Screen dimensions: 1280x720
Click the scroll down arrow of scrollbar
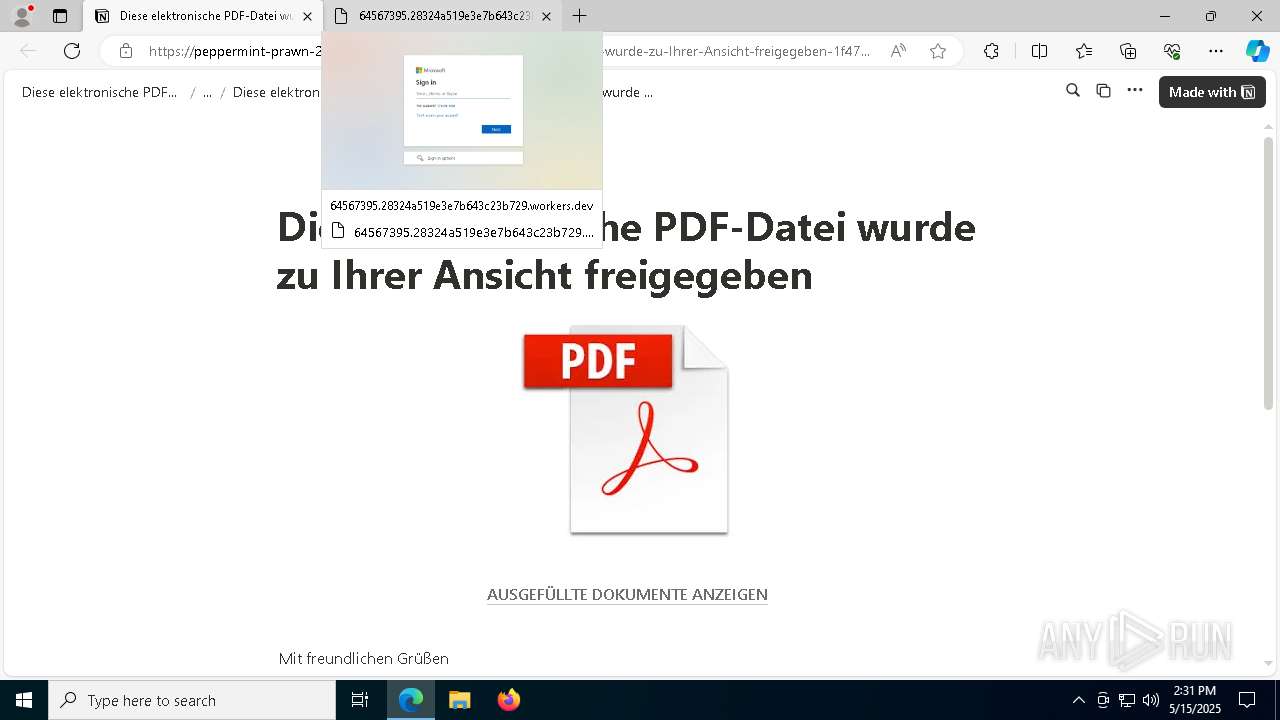coord(1268,663)
